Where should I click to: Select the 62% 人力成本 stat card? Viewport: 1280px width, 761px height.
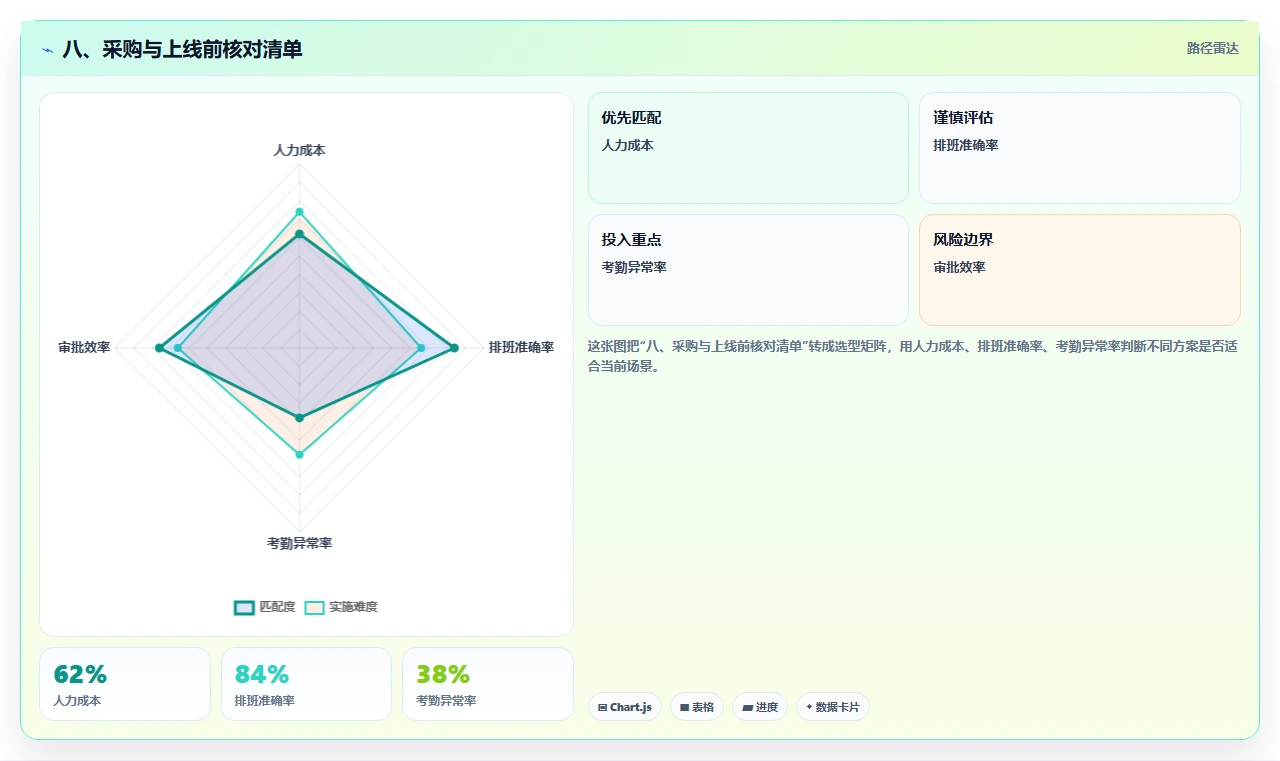coord(125,684)
